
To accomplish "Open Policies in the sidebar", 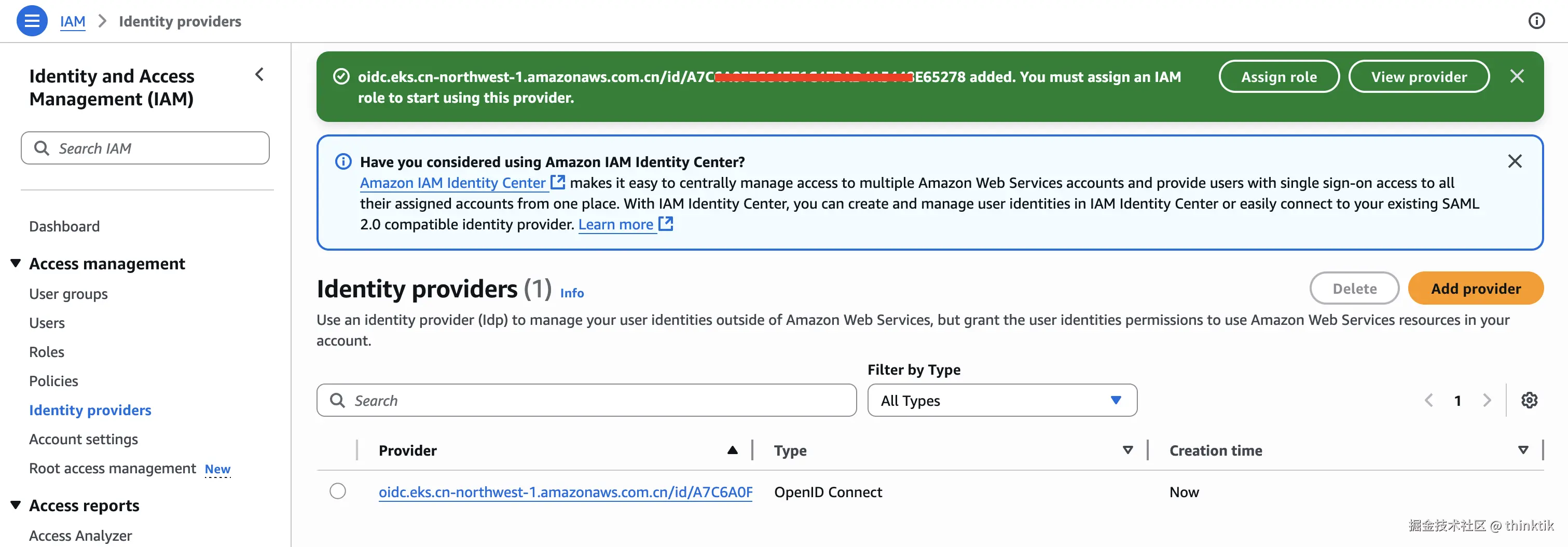I will coord(53,381).
